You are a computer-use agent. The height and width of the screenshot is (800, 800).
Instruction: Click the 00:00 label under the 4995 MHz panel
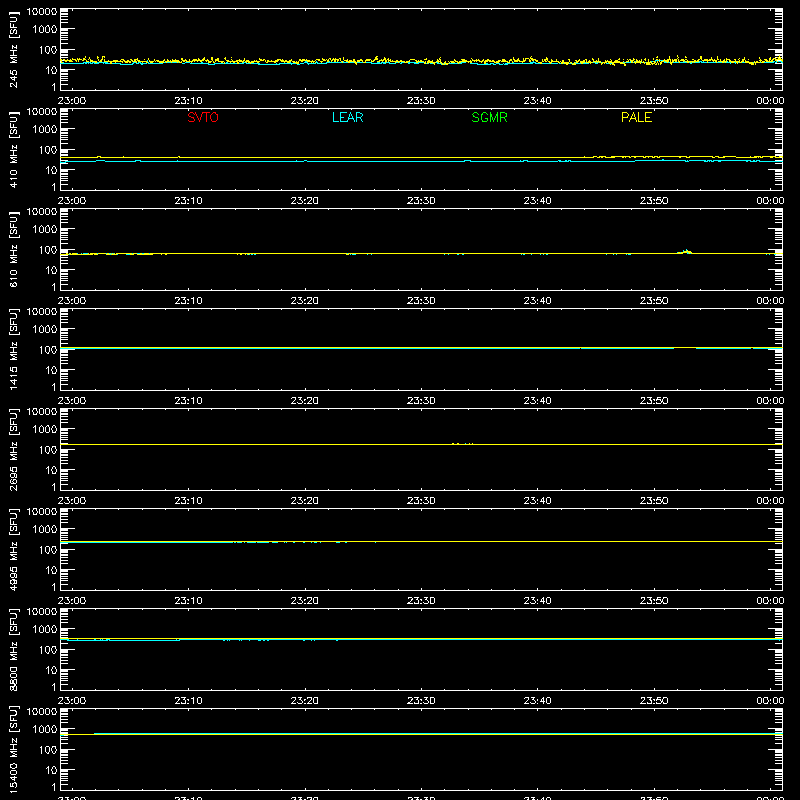[770, 601]
